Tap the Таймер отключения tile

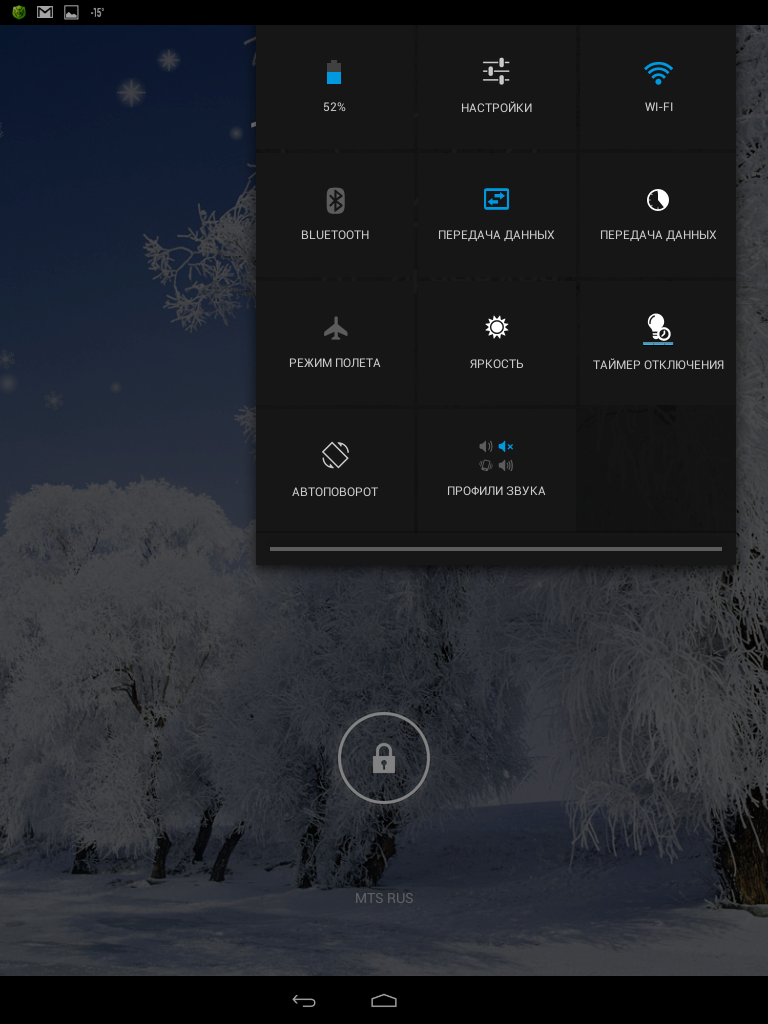tap(658, 343)
